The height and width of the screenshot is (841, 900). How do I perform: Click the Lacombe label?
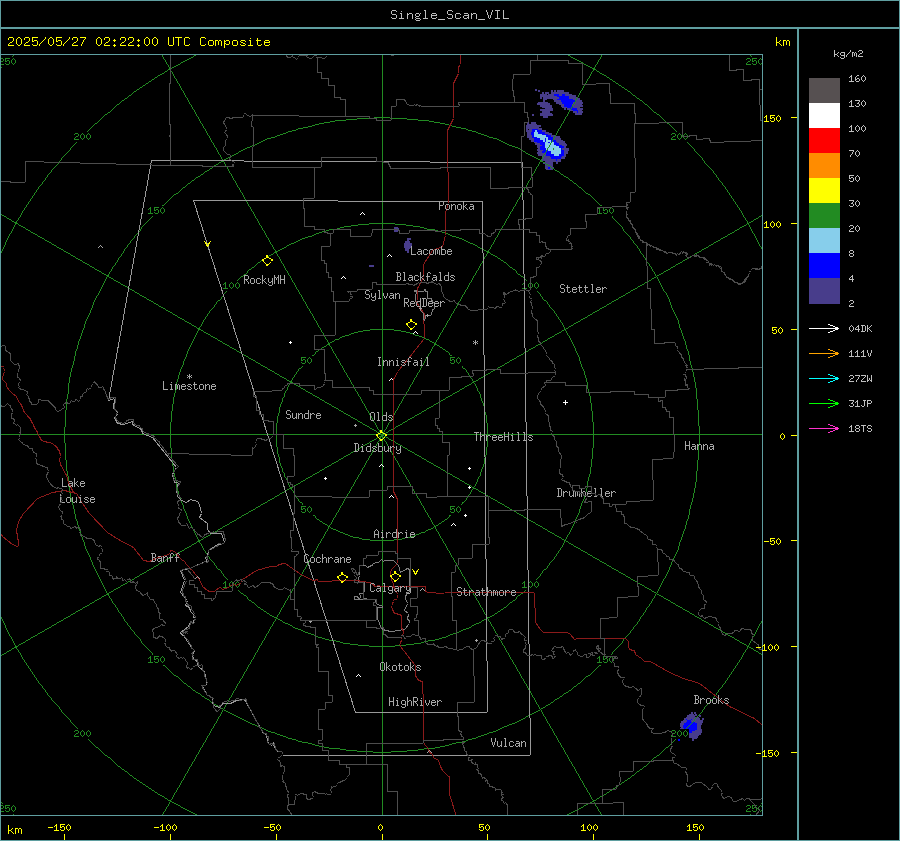coord(431,251)
